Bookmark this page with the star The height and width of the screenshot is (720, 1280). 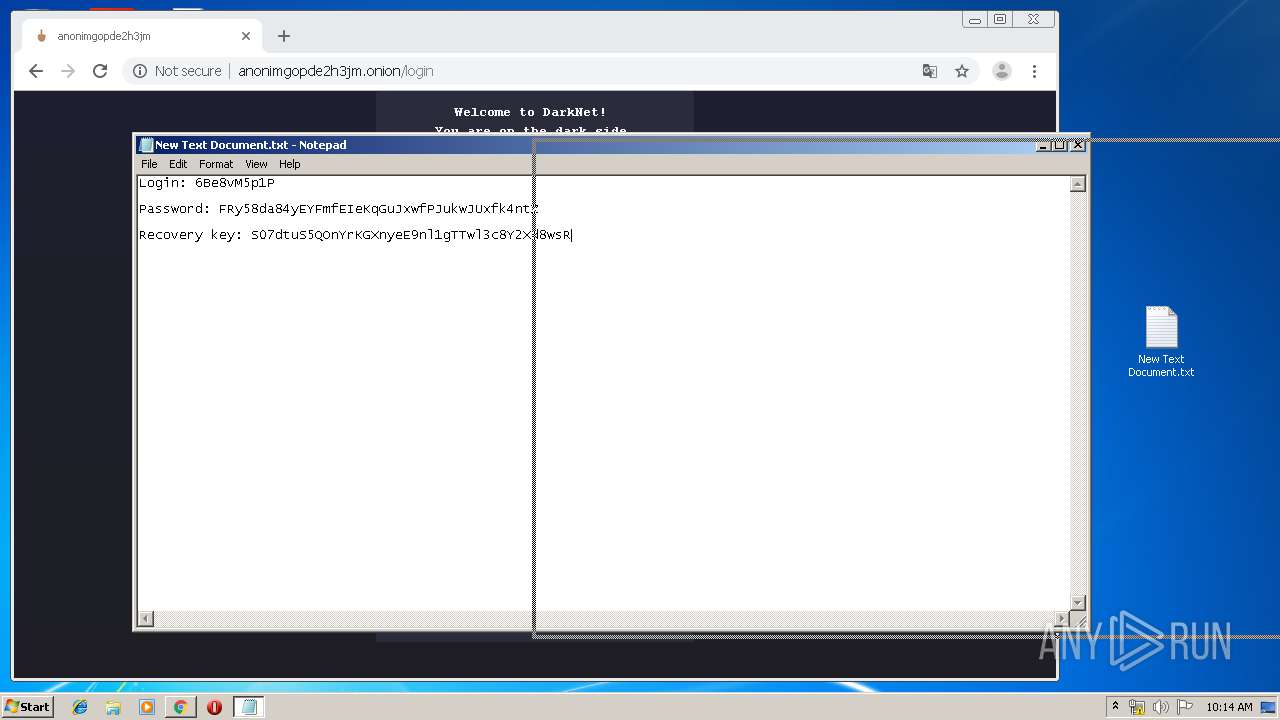[962, 71]
